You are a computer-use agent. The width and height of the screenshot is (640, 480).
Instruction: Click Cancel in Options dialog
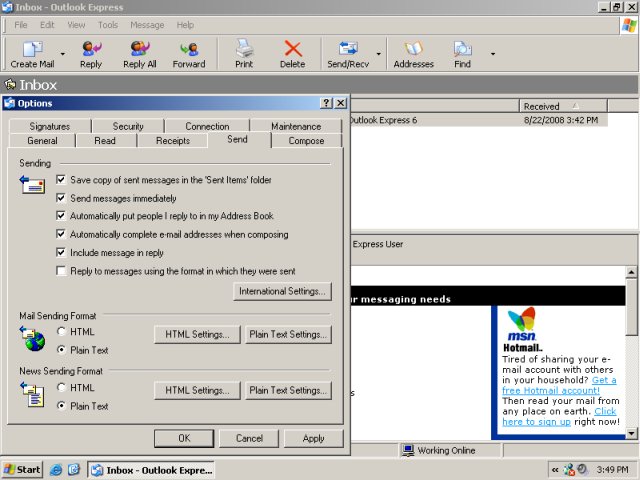click(x=249, y=438)
